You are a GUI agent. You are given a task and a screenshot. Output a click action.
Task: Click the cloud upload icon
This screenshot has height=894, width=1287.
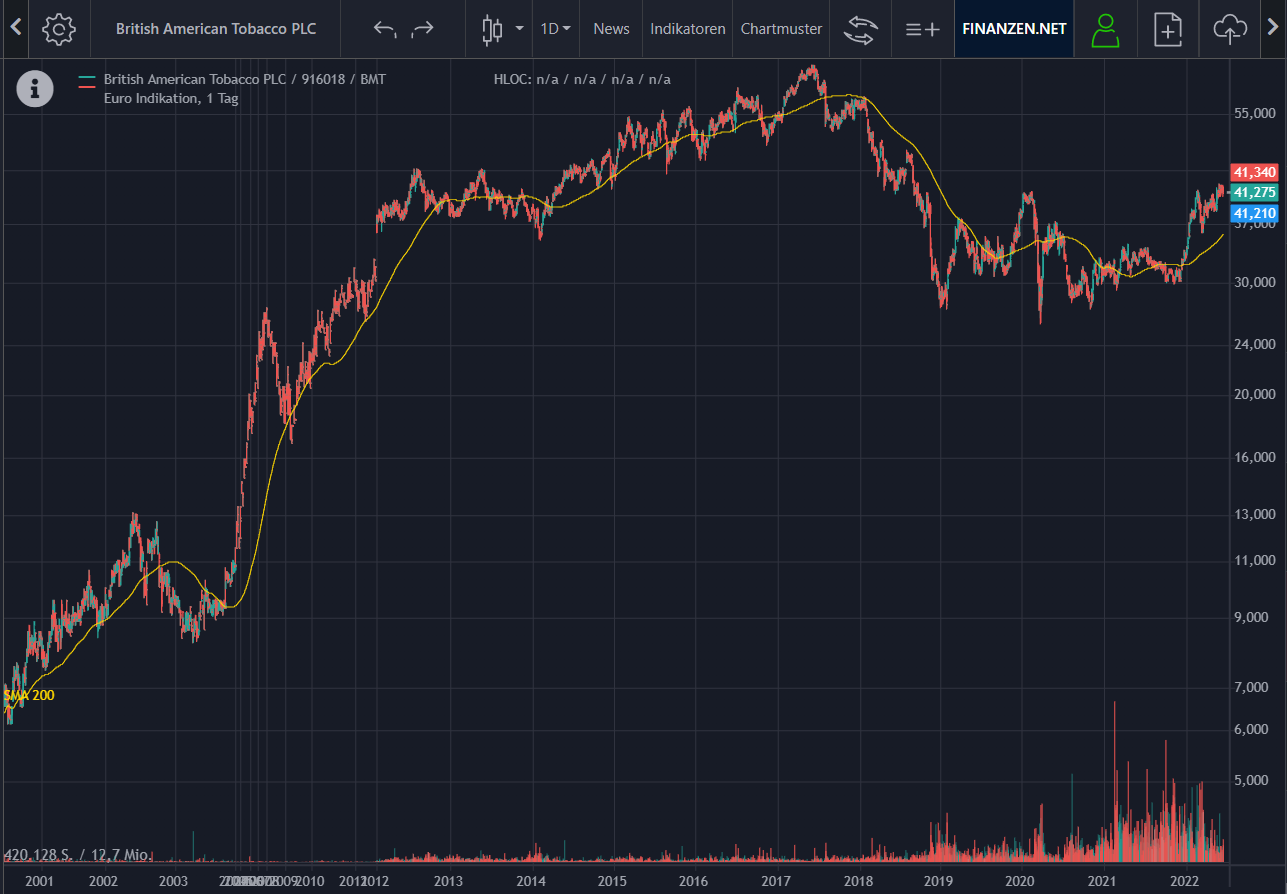[x=1229, y=29]
